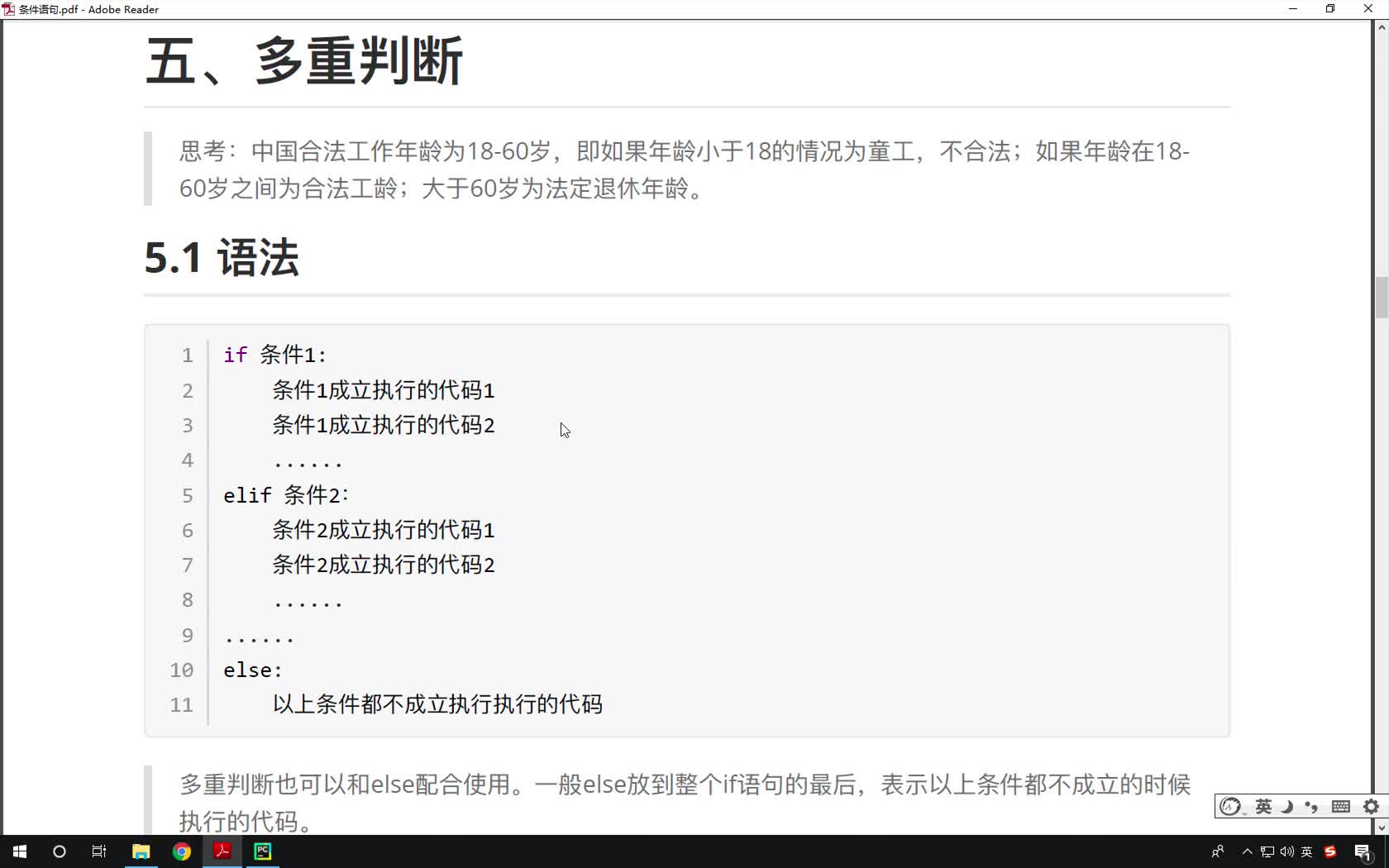
Task: Click code text '条件1成立执行的代码2'
Action: click(384, 425)
